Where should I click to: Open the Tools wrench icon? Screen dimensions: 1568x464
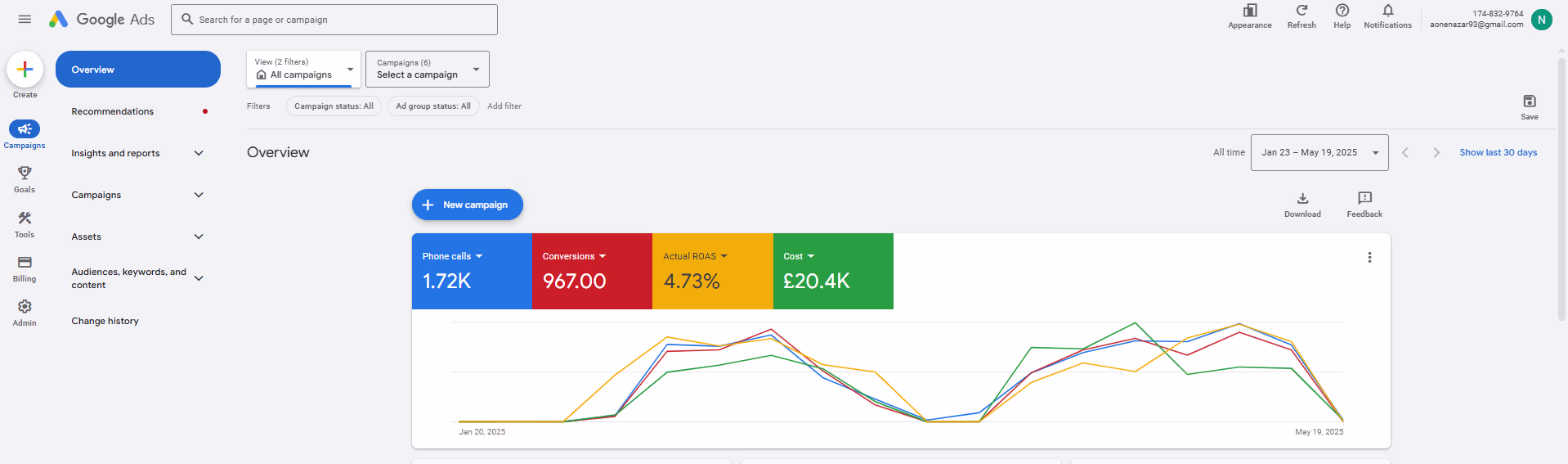point(25,218)
